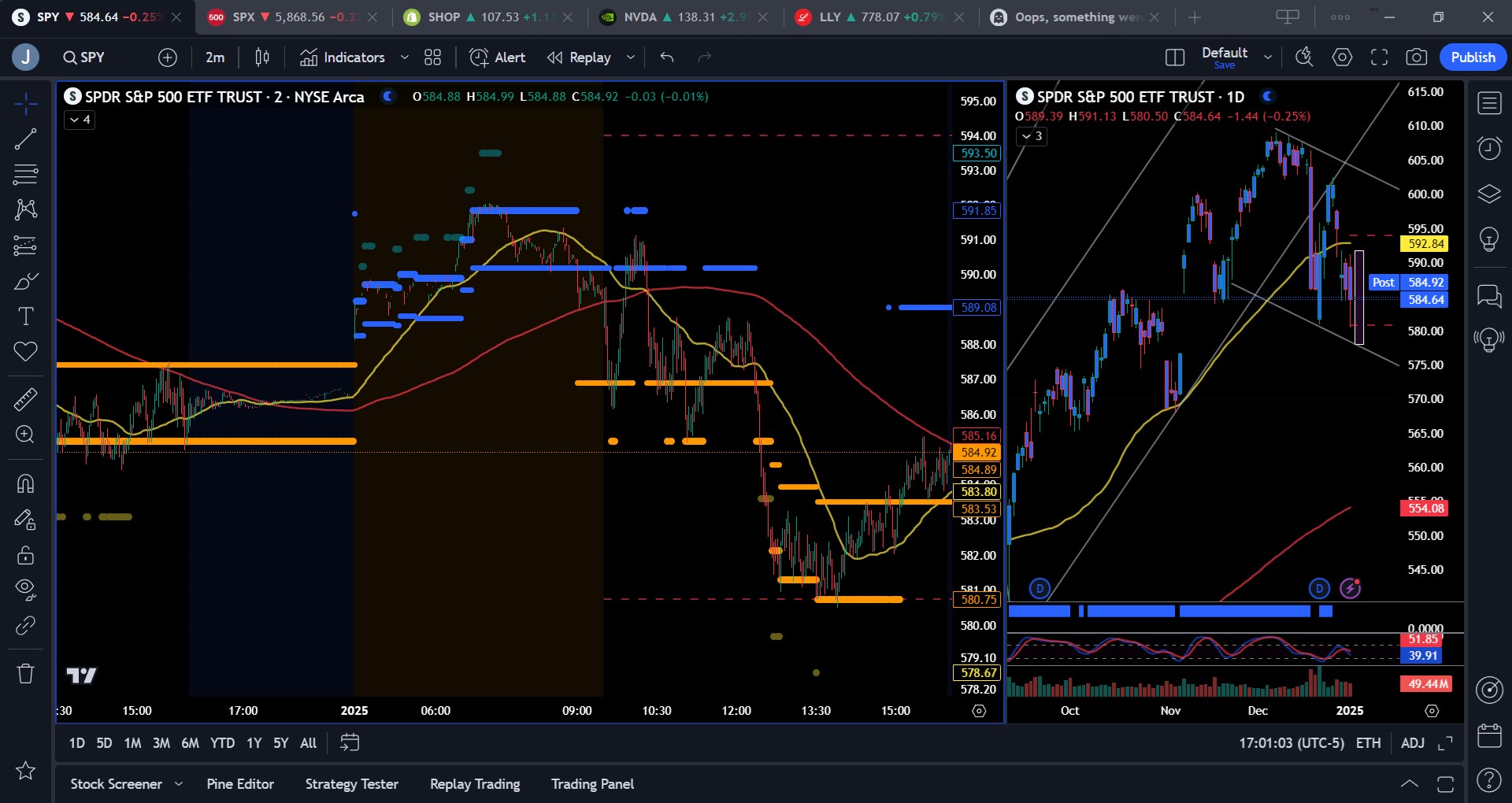1512x803 pixels.
Task: Switch to the LLY browser tab
Action: click(x=878, y=17)
